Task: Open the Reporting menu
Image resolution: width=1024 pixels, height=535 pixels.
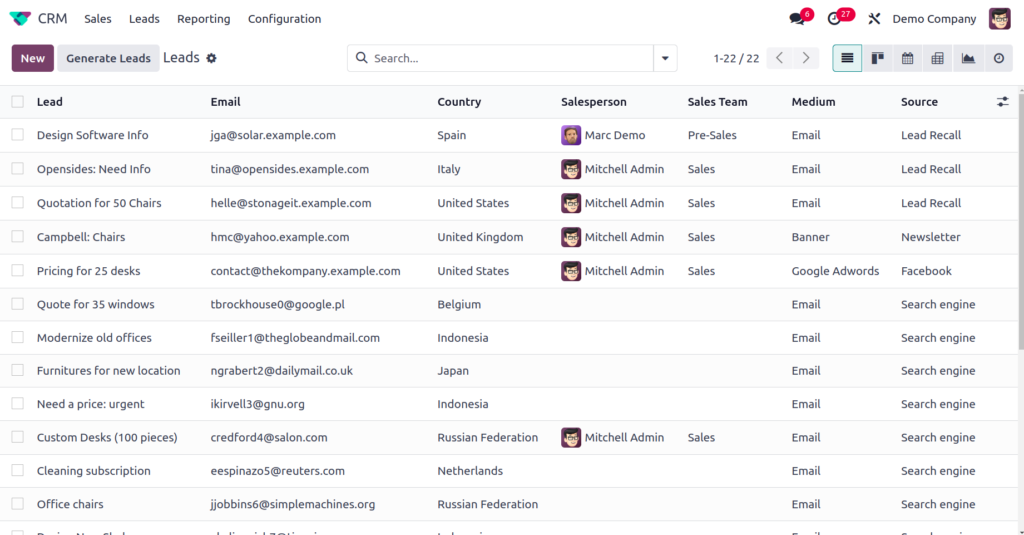Action: [x=203, y=19]
